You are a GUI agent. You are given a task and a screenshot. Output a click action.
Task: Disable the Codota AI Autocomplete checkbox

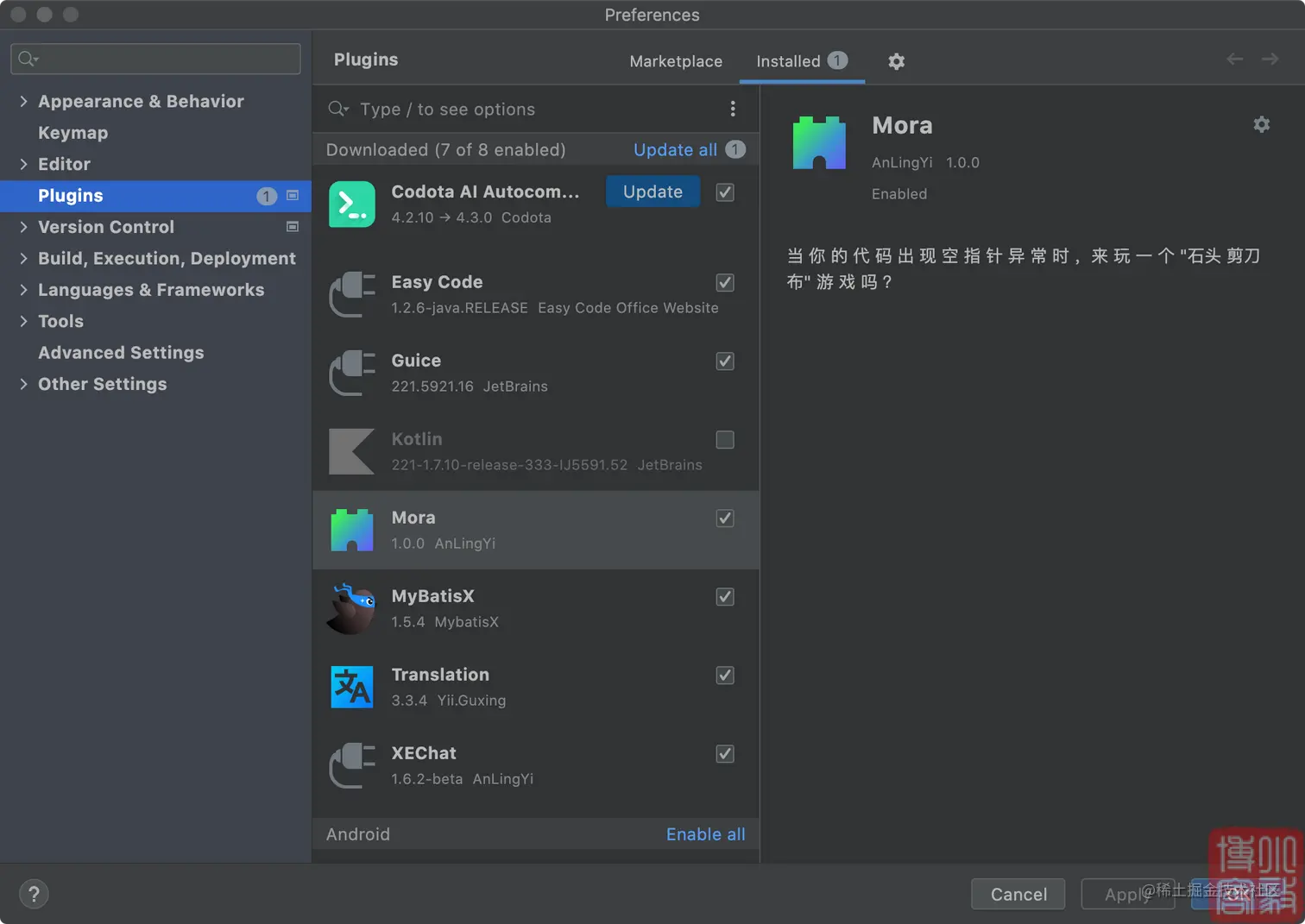click(725, 192)
